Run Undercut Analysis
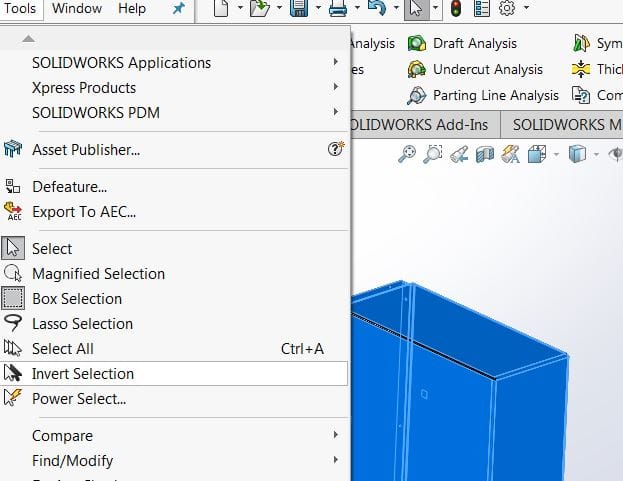This screenshot has width=623, height=481. [487, 69]
